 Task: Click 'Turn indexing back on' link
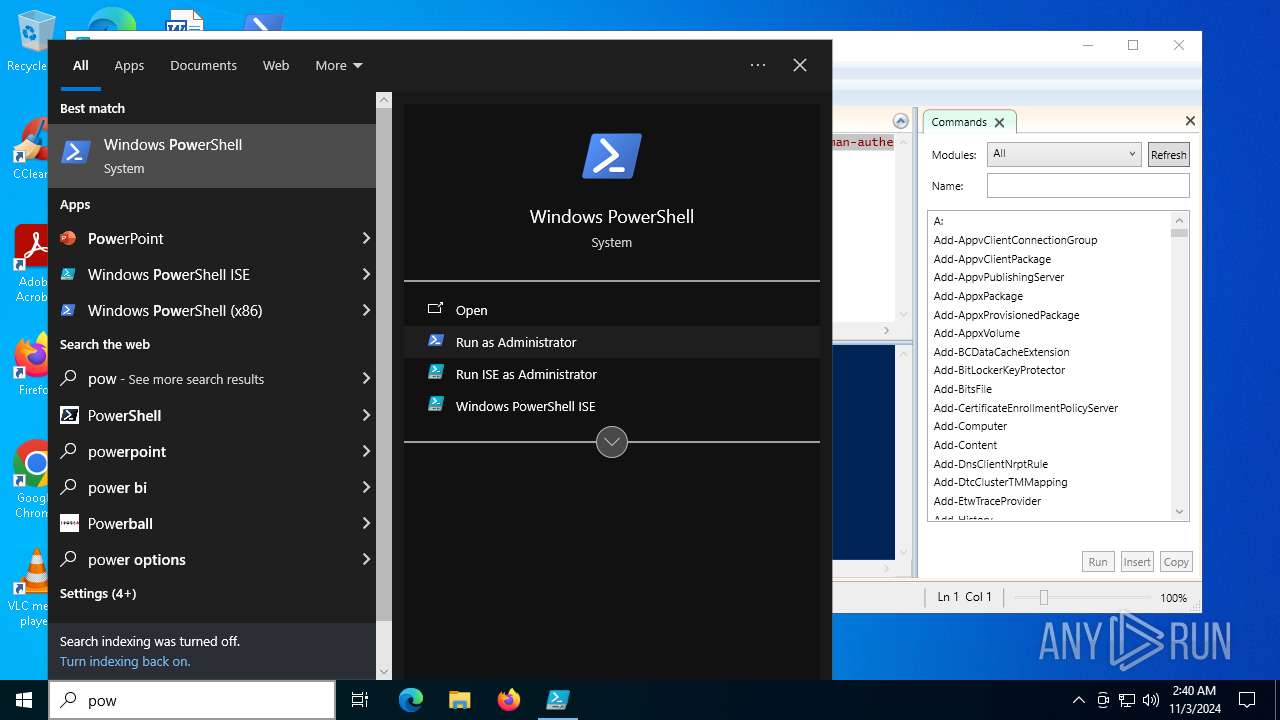pyautogui.click(x=125, y=661)
